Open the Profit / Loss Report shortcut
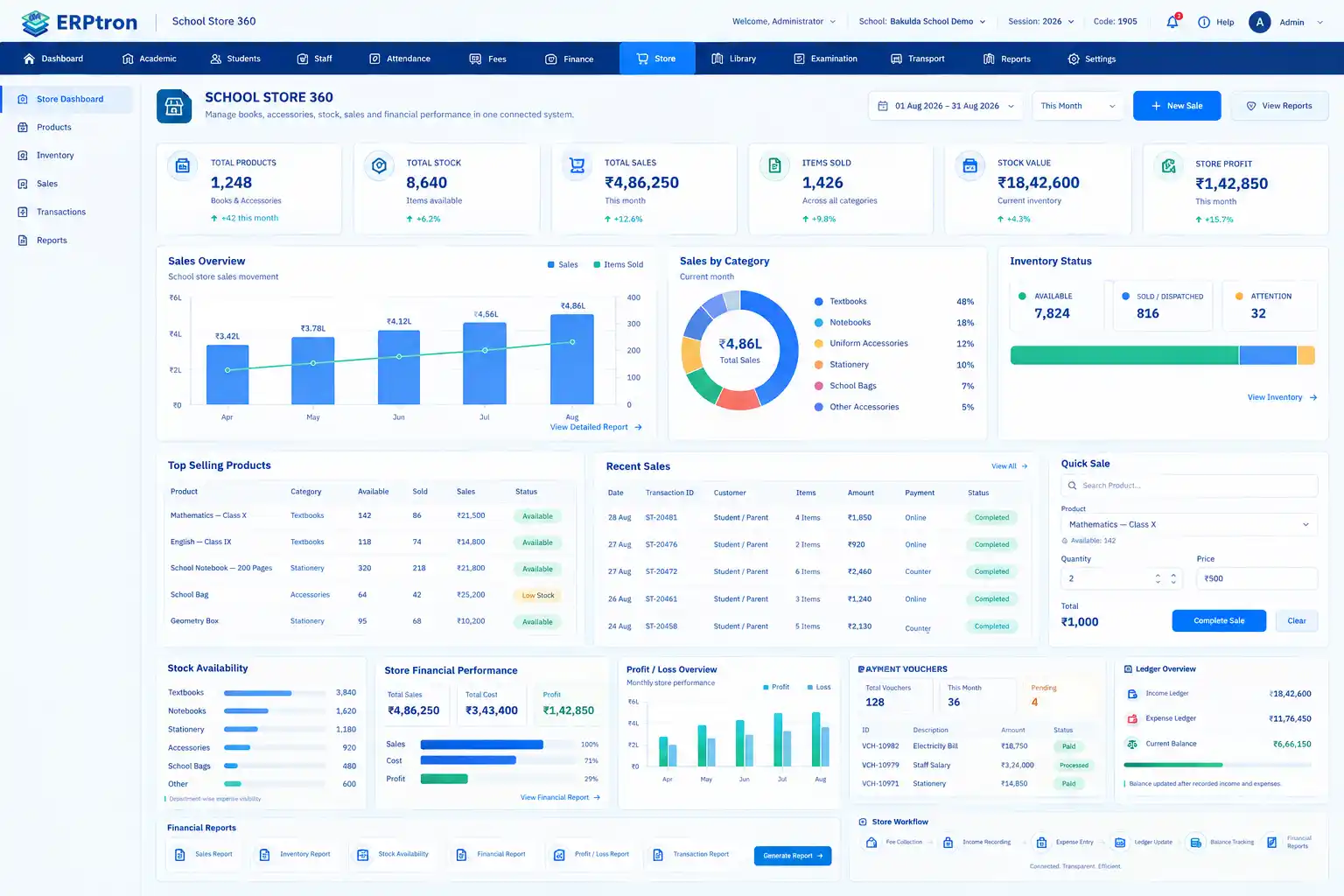This screenshot has height=896, width=1344. (591, 855)
